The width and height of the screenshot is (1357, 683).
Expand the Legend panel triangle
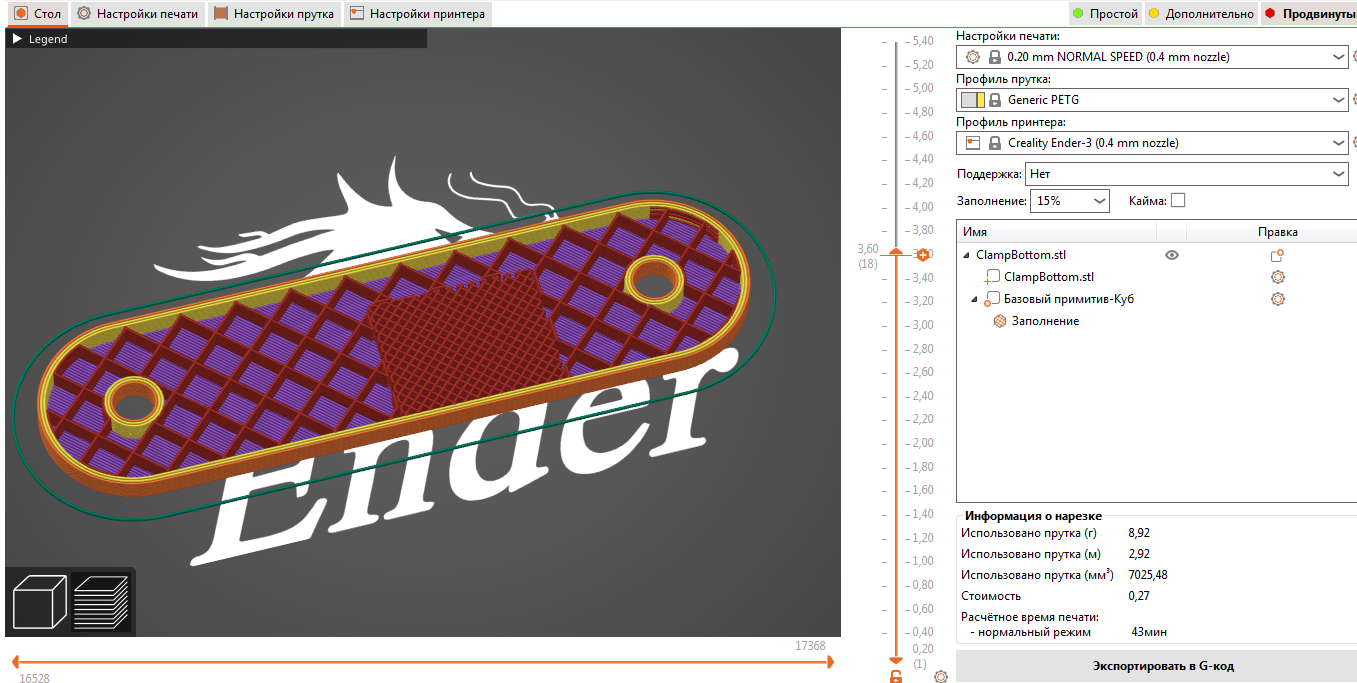tap(17, 39)
